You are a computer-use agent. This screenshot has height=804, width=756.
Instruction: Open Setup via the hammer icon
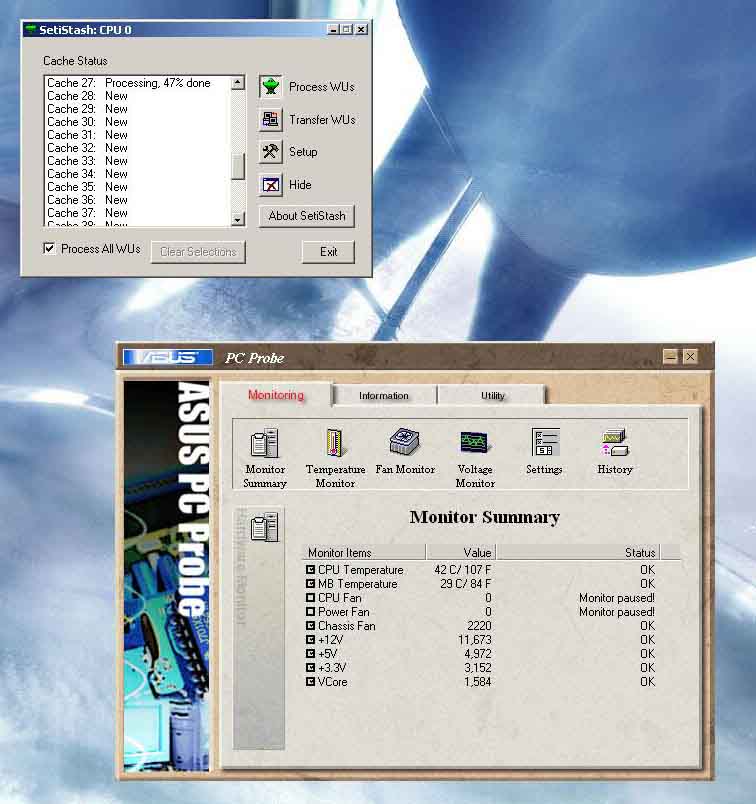[270, 152]
